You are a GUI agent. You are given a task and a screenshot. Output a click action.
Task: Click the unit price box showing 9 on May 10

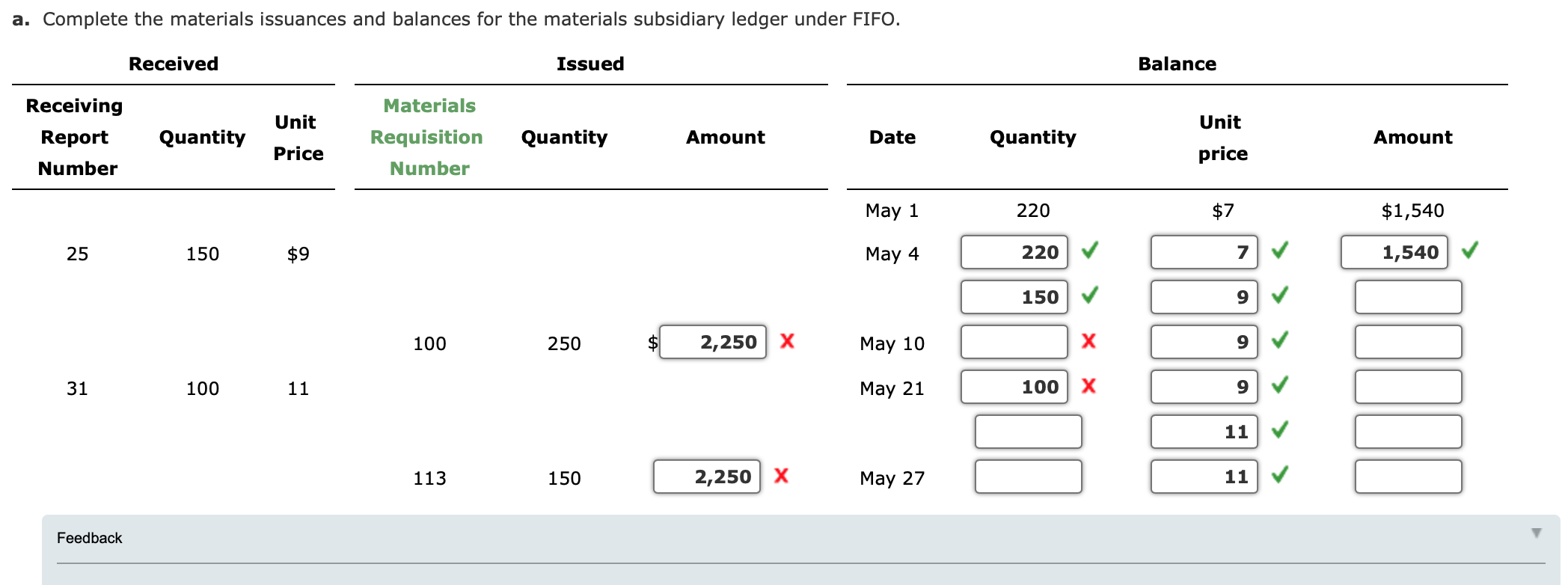[1204, 342]
